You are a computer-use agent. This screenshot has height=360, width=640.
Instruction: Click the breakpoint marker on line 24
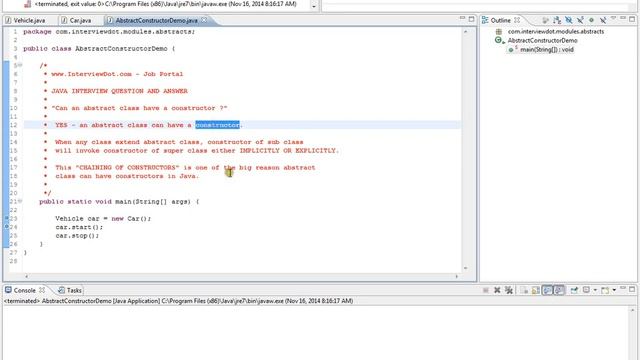click(x=7, y=227)
